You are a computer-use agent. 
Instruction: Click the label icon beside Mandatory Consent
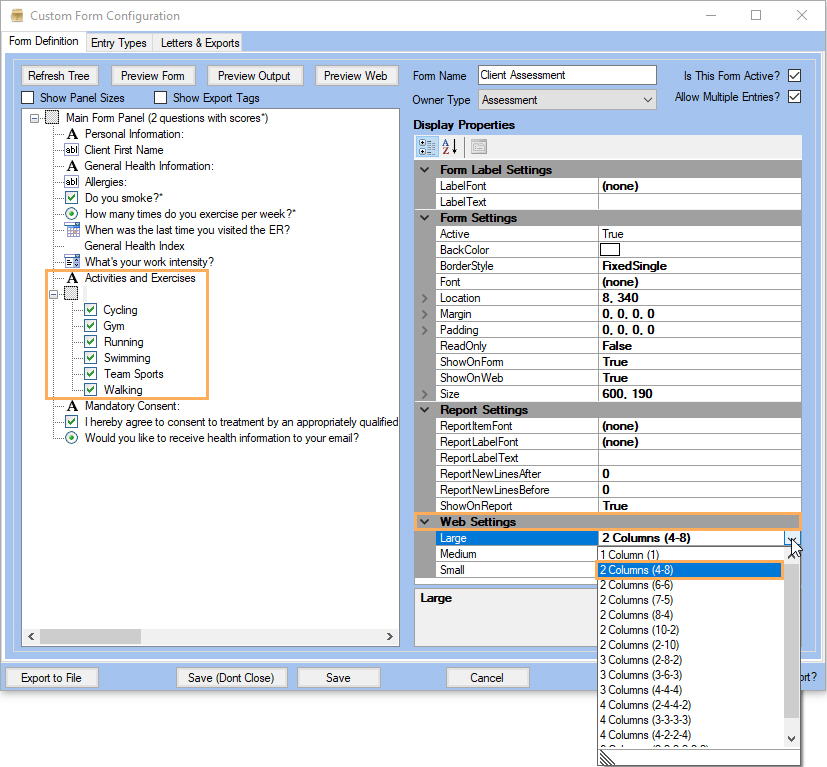tap(72, 406)
